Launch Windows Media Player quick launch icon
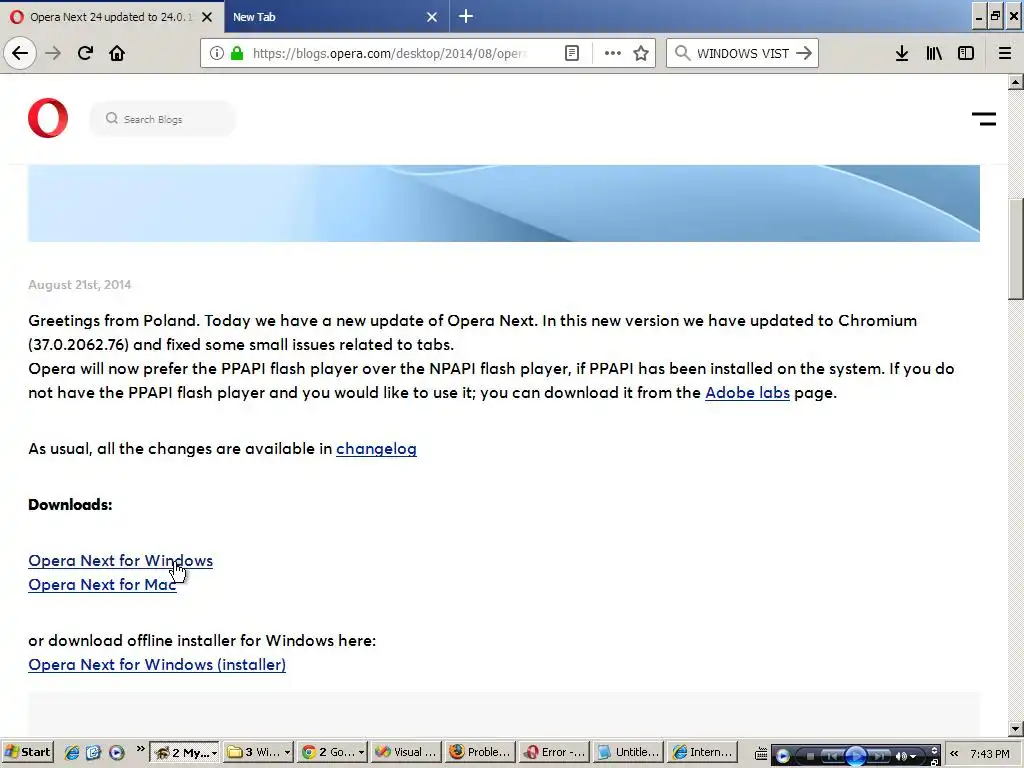 [117, 752]
